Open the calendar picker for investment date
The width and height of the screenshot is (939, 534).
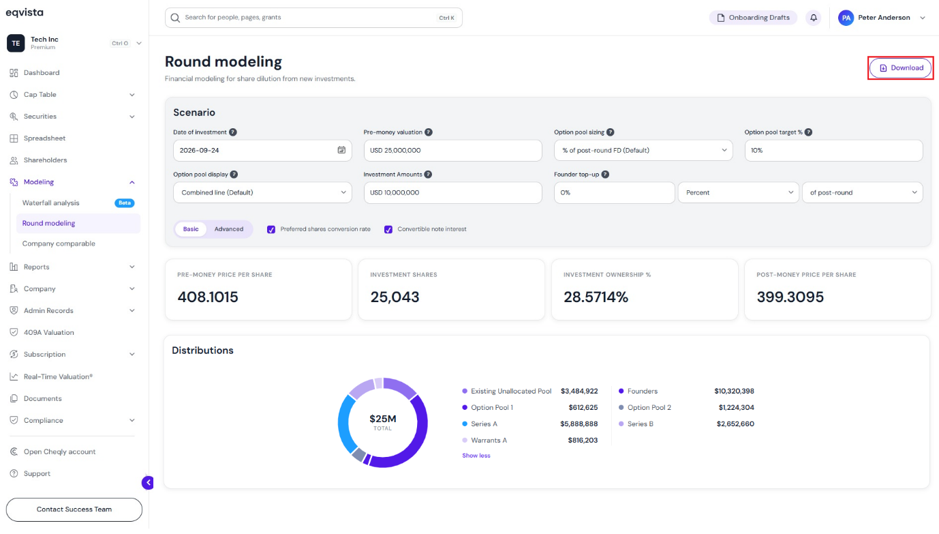click(x=341, y=150)
